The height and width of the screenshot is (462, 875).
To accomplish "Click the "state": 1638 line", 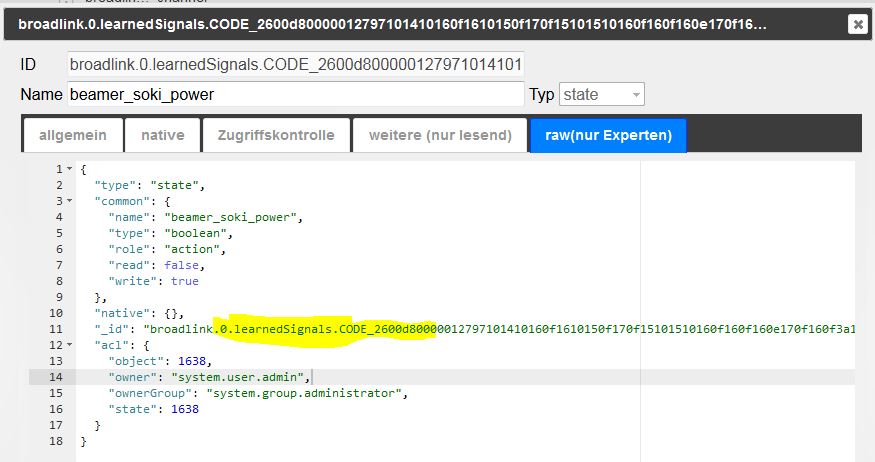I will point(153,409).
